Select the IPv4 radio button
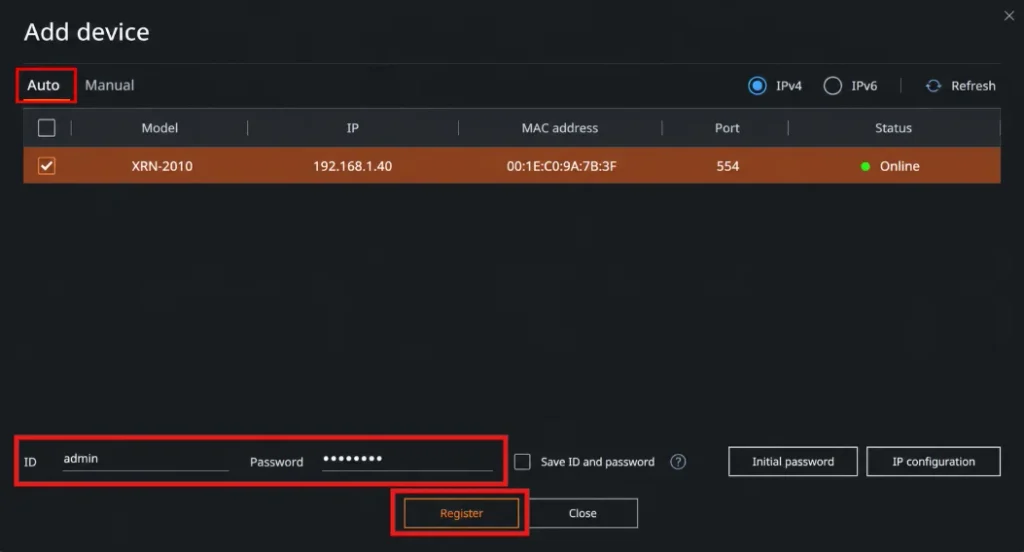 (757, 86)
